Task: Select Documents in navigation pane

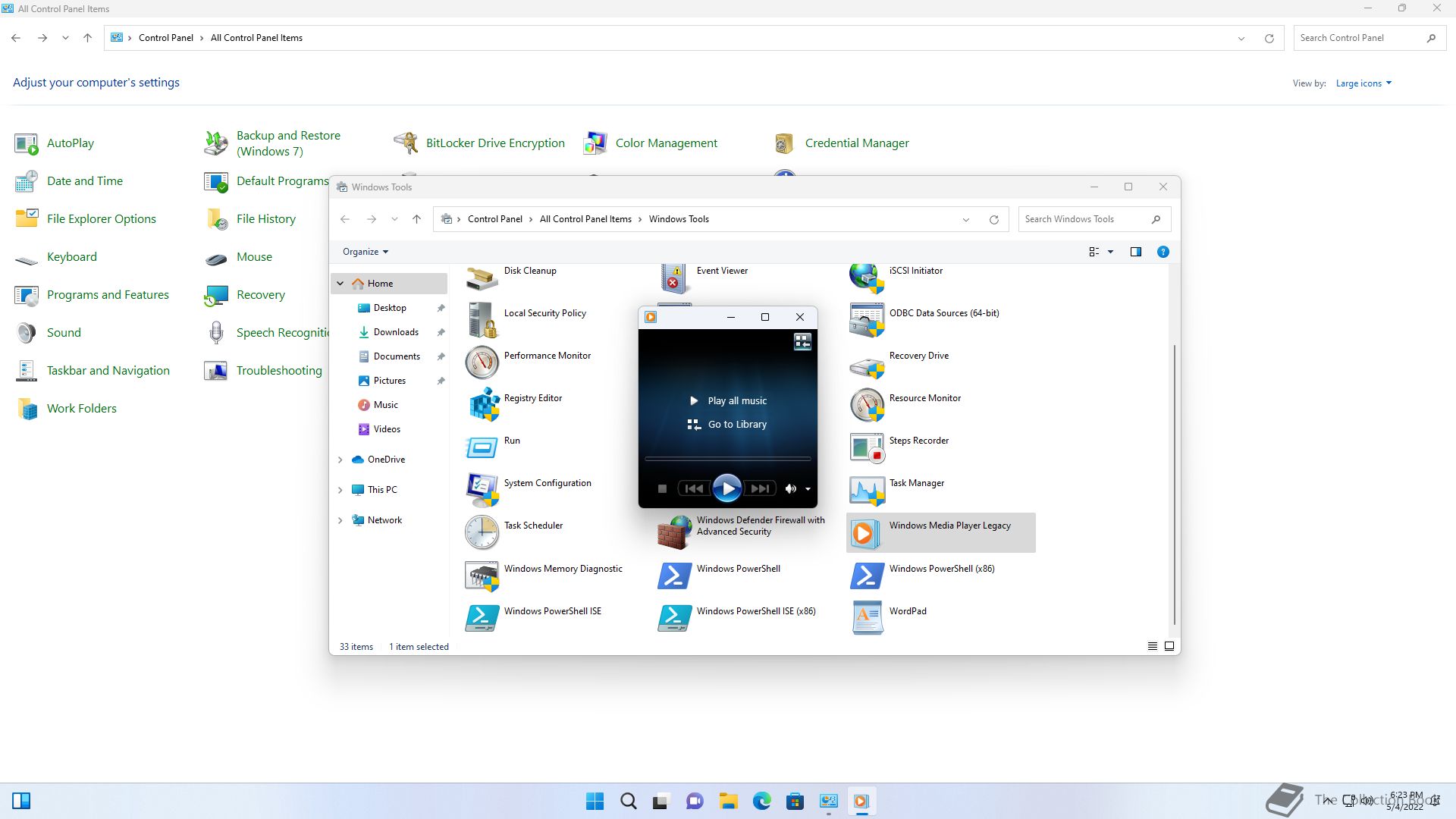Action: click(396, 356)
